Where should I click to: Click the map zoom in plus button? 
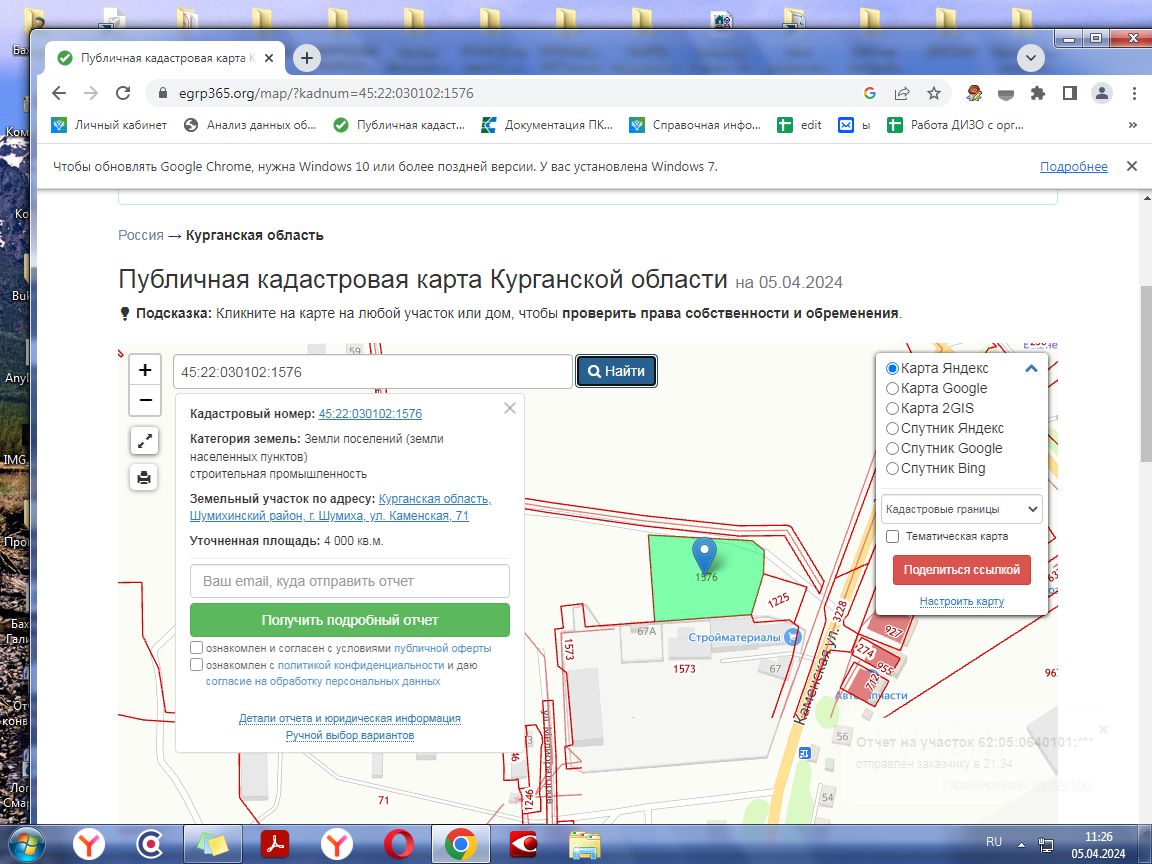coord(145,370)
